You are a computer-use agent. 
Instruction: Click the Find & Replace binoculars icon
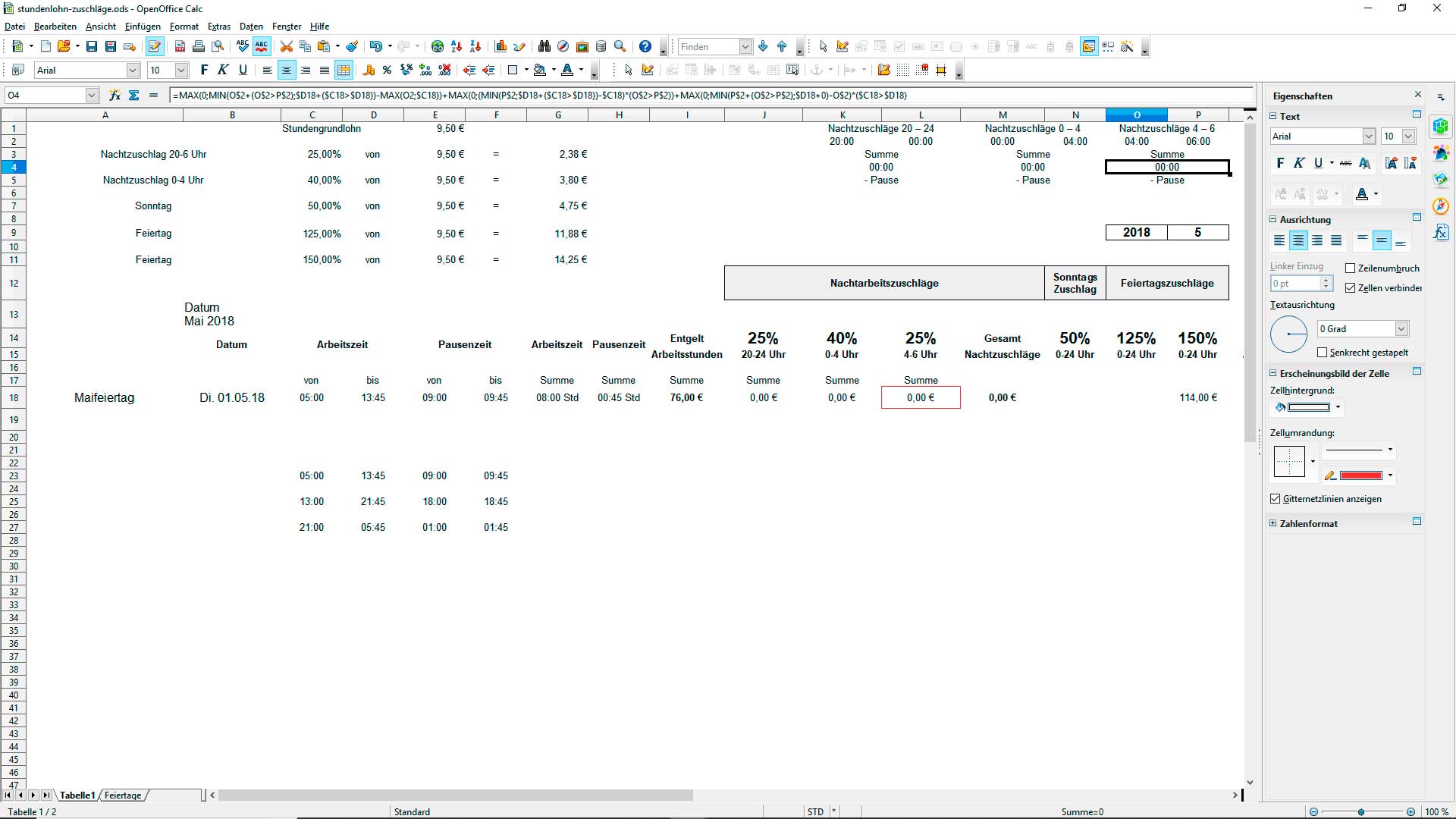(544, 46)
